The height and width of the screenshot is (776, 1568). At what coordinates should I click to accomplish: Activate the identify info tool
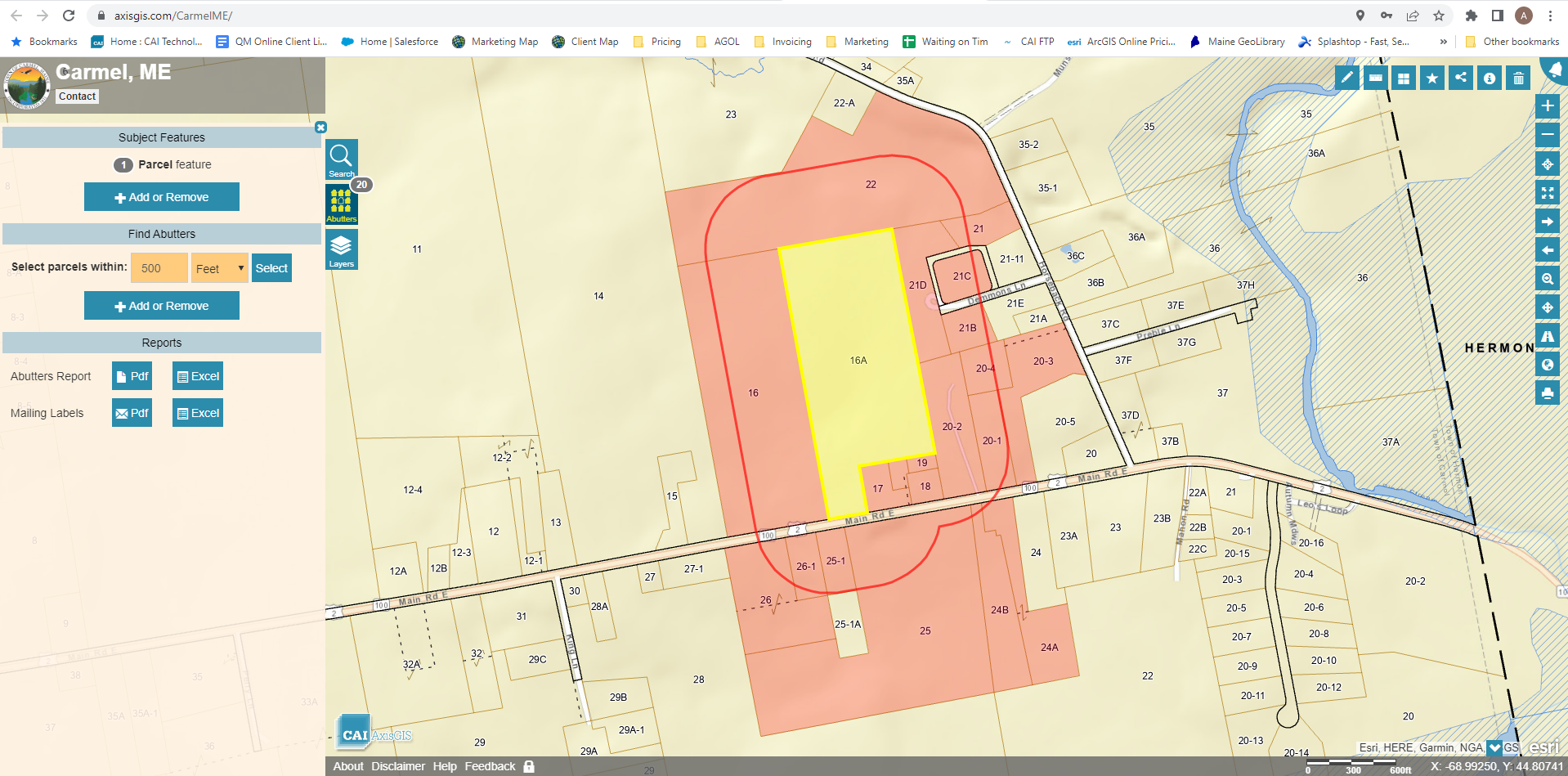coord(1490,77)
